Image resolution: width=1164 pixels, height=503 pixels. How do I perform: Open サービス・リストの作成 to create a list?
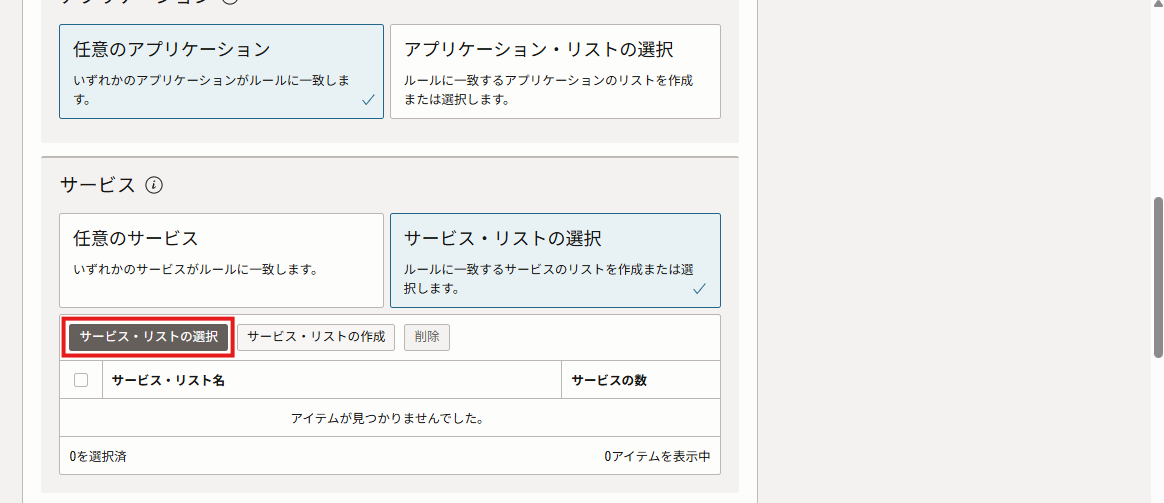[x=316, y=337]
